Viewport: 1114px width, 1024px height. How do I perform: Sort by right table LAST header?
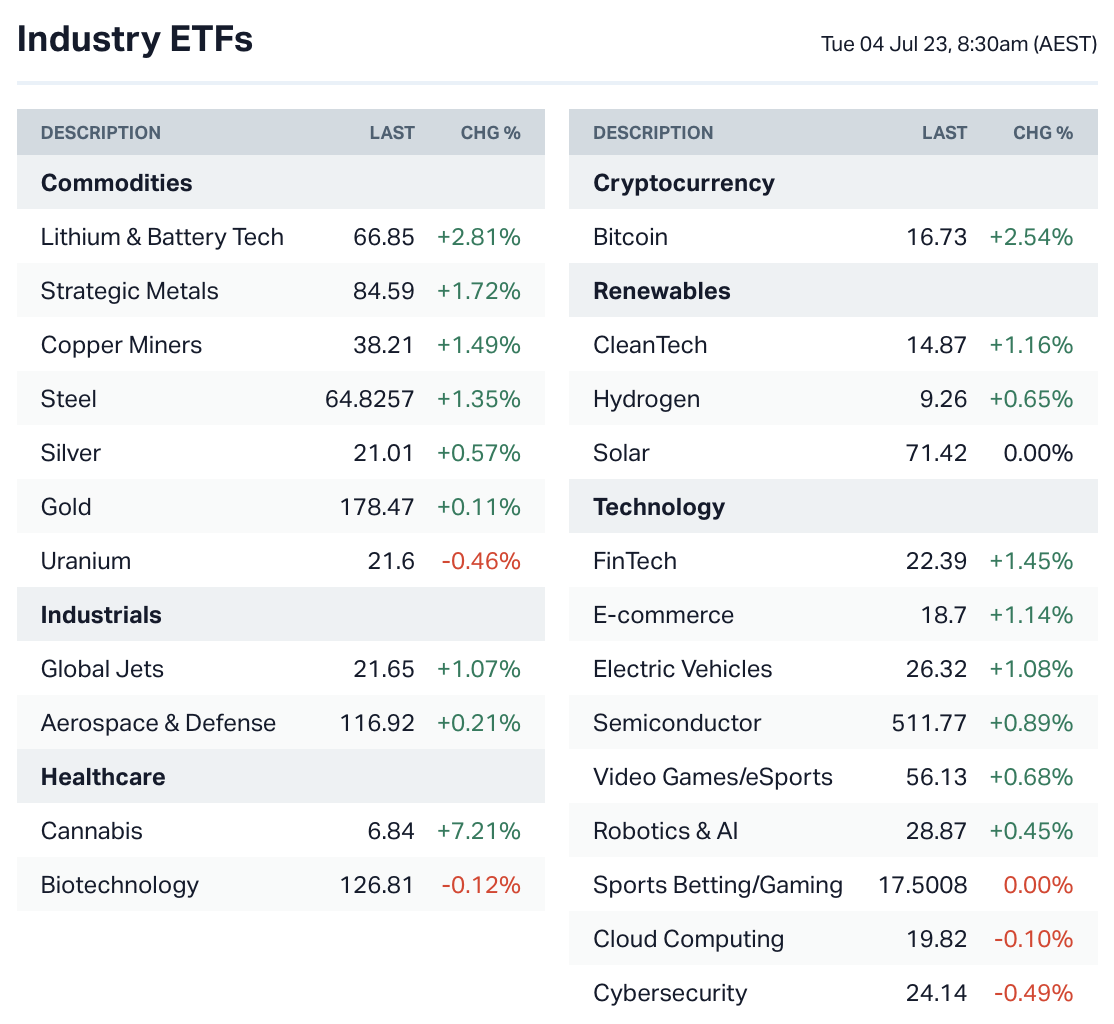(944, 133)
